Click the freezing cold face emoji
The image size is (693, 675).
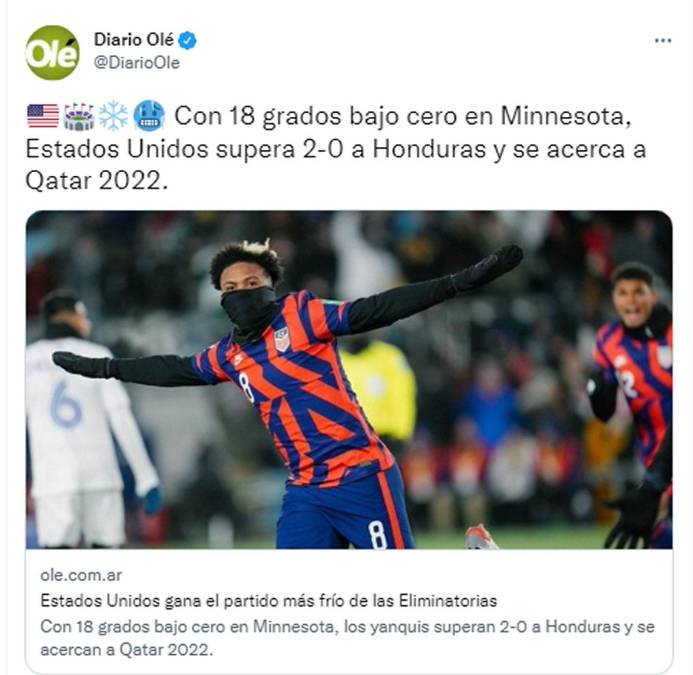point(149,116)
